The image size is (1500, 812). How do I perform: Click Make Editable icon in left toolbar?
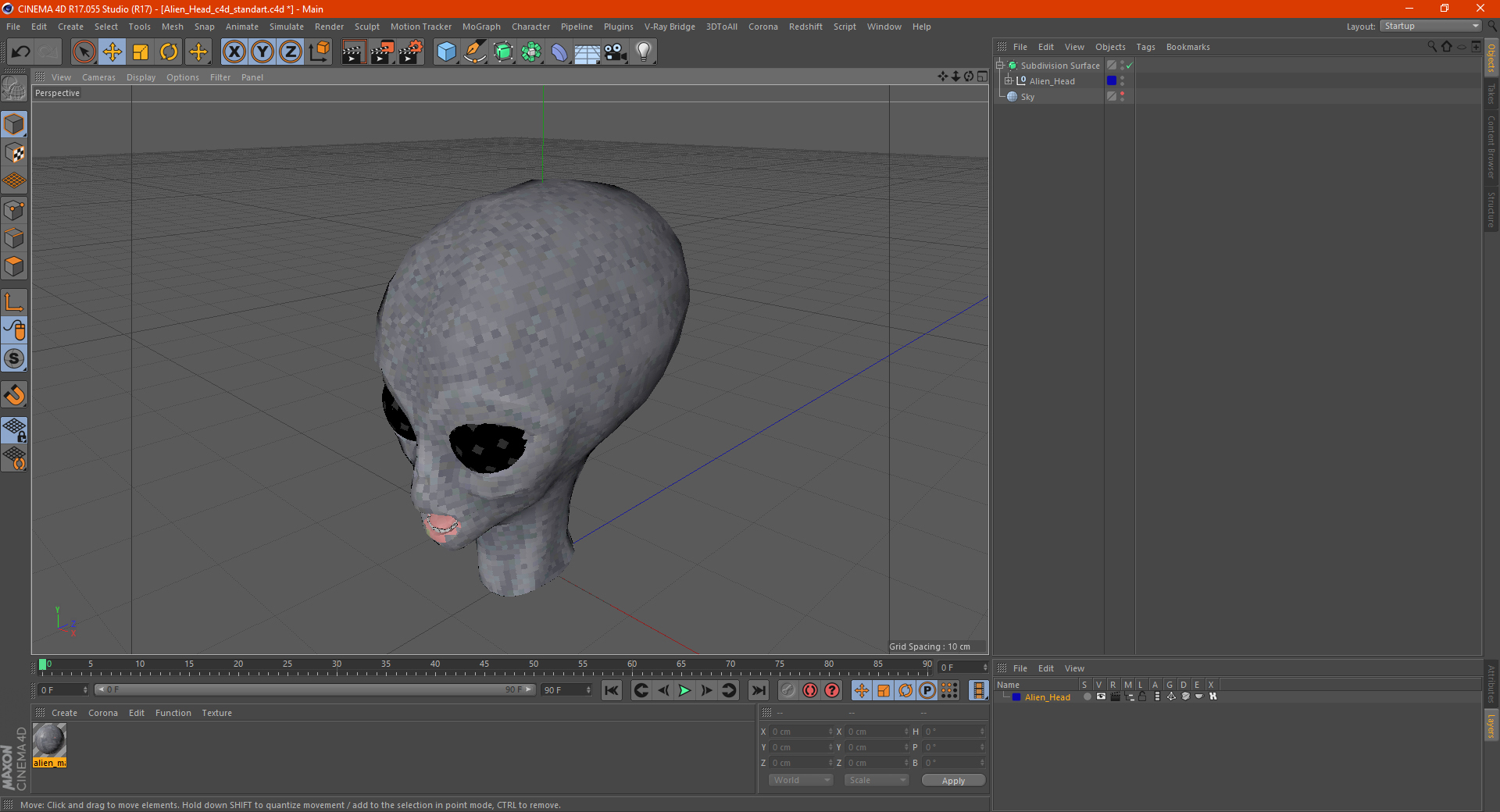pos(14,89)
